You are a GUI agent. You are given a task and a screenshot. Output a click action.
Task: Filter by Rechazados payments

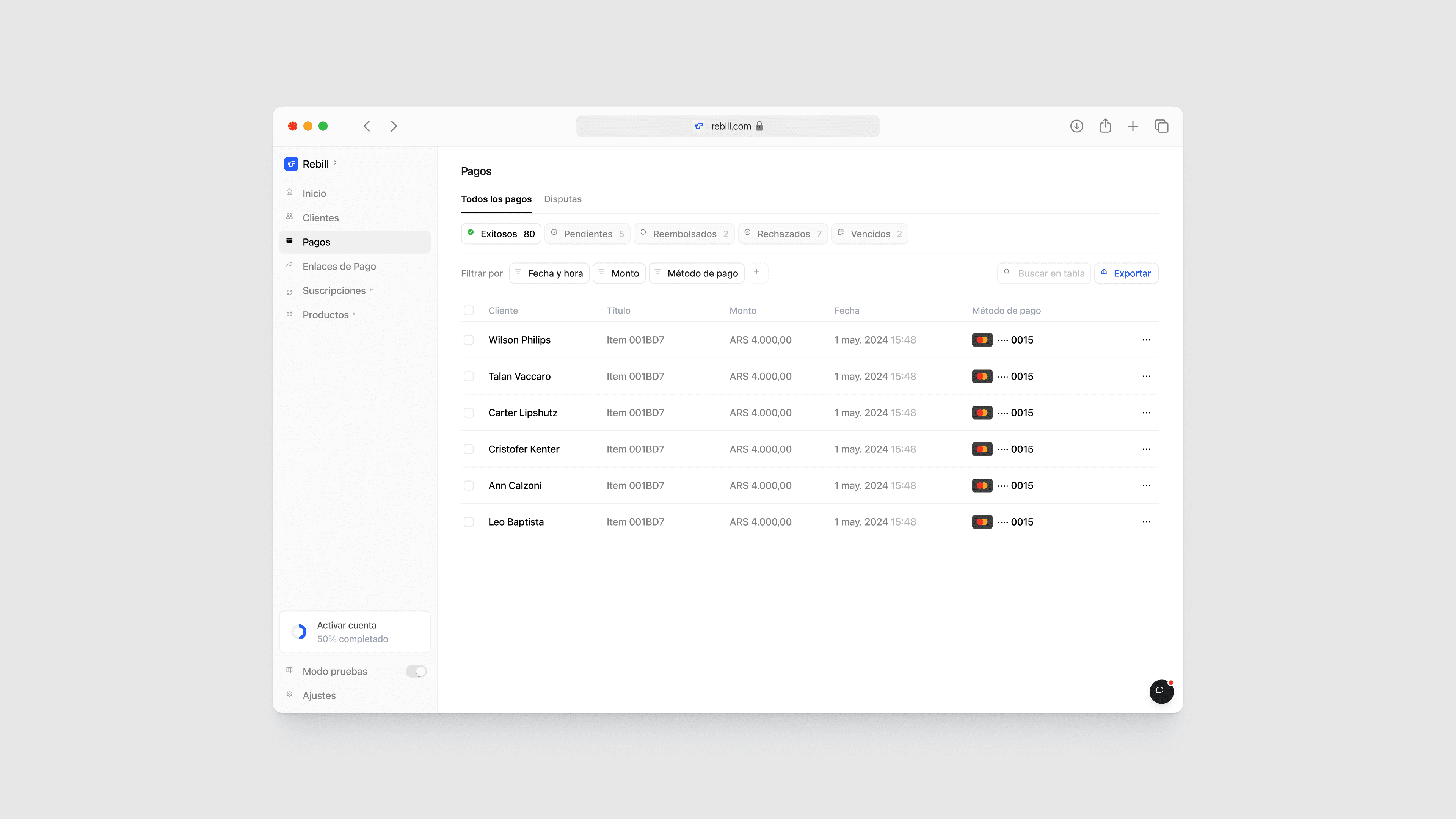coord(783,234)
